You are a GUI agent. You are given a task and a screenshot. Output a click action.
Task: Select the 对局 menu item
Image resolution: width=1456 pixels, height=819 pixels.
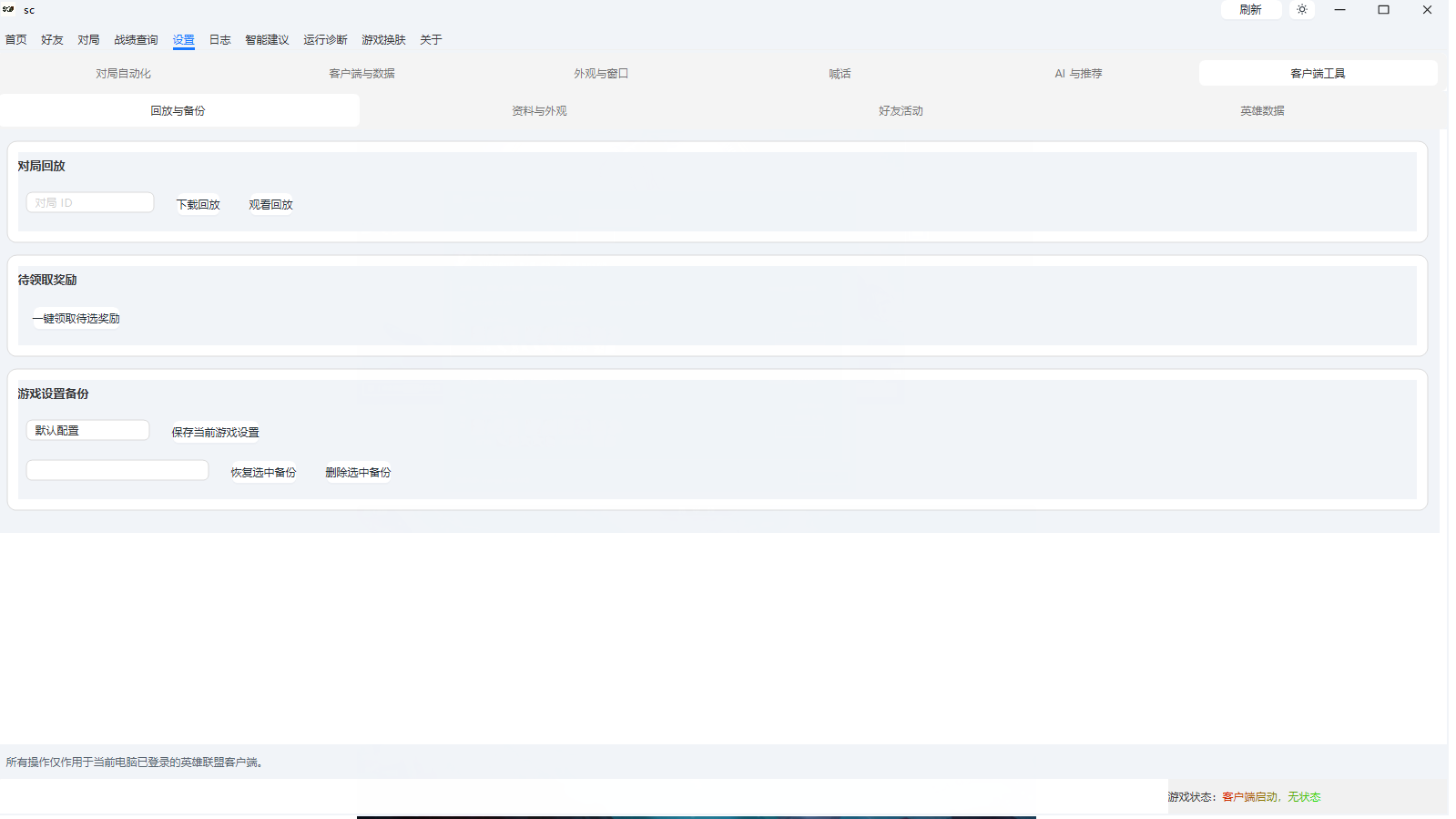(89, 40)
